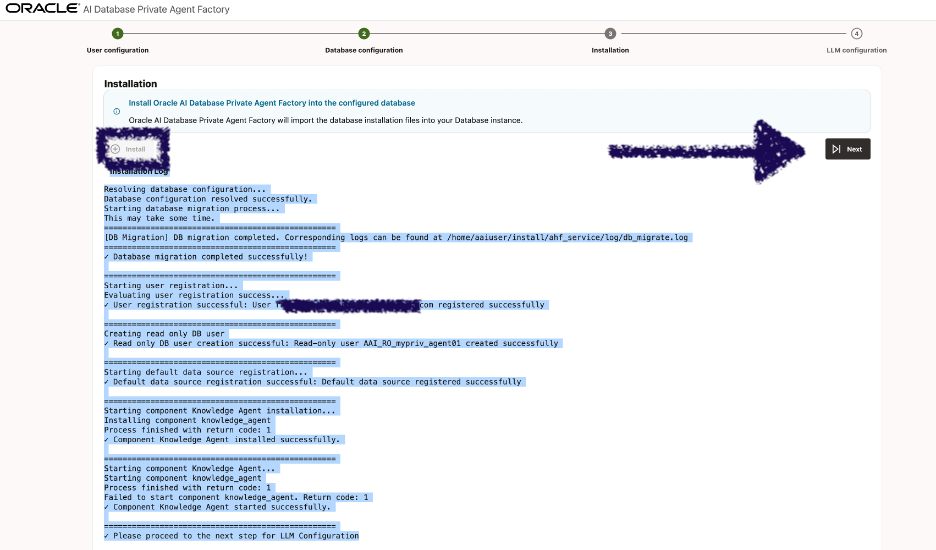
Task: Click the info icon in the install banner
Action: (x=116, y=111)
